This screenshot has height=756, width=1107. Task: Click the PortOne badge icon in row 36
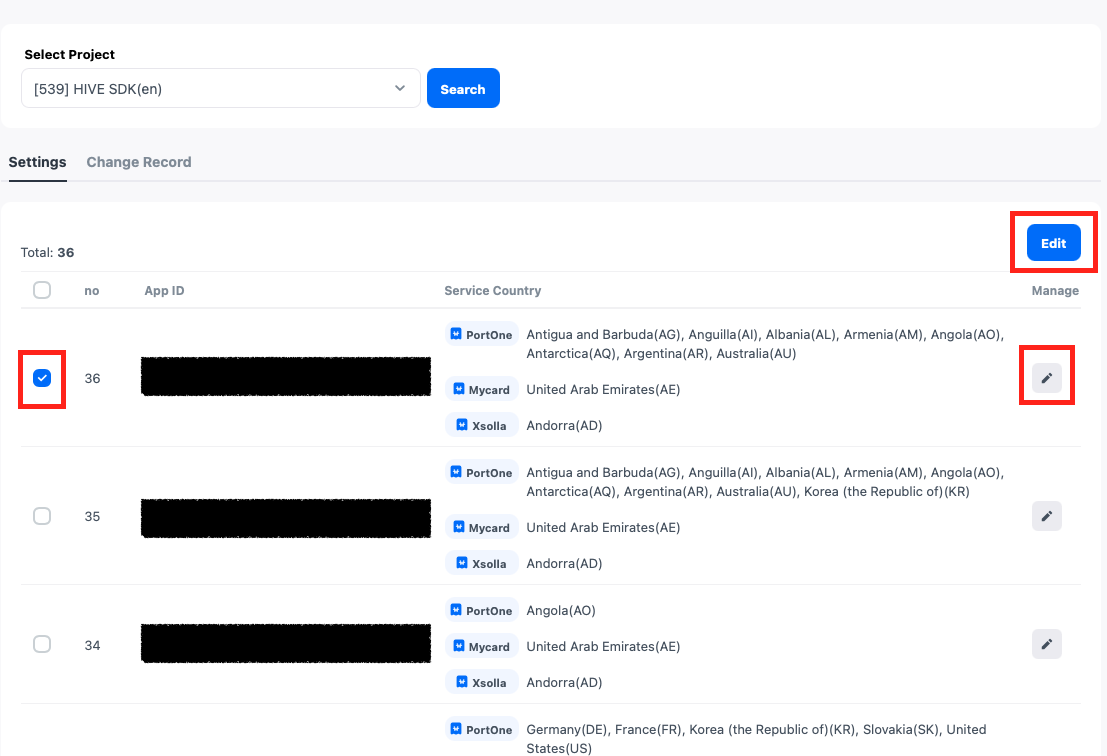[x=456, y=335]
